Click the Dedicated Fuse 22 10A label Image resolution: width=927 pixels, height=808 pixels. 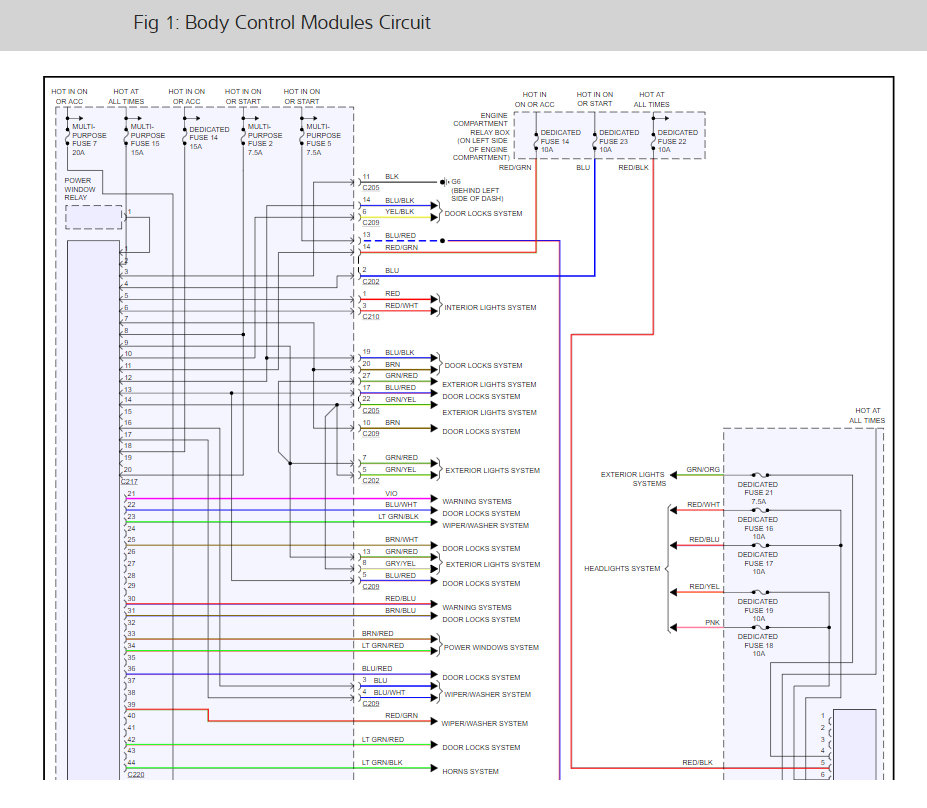point(678,141)
